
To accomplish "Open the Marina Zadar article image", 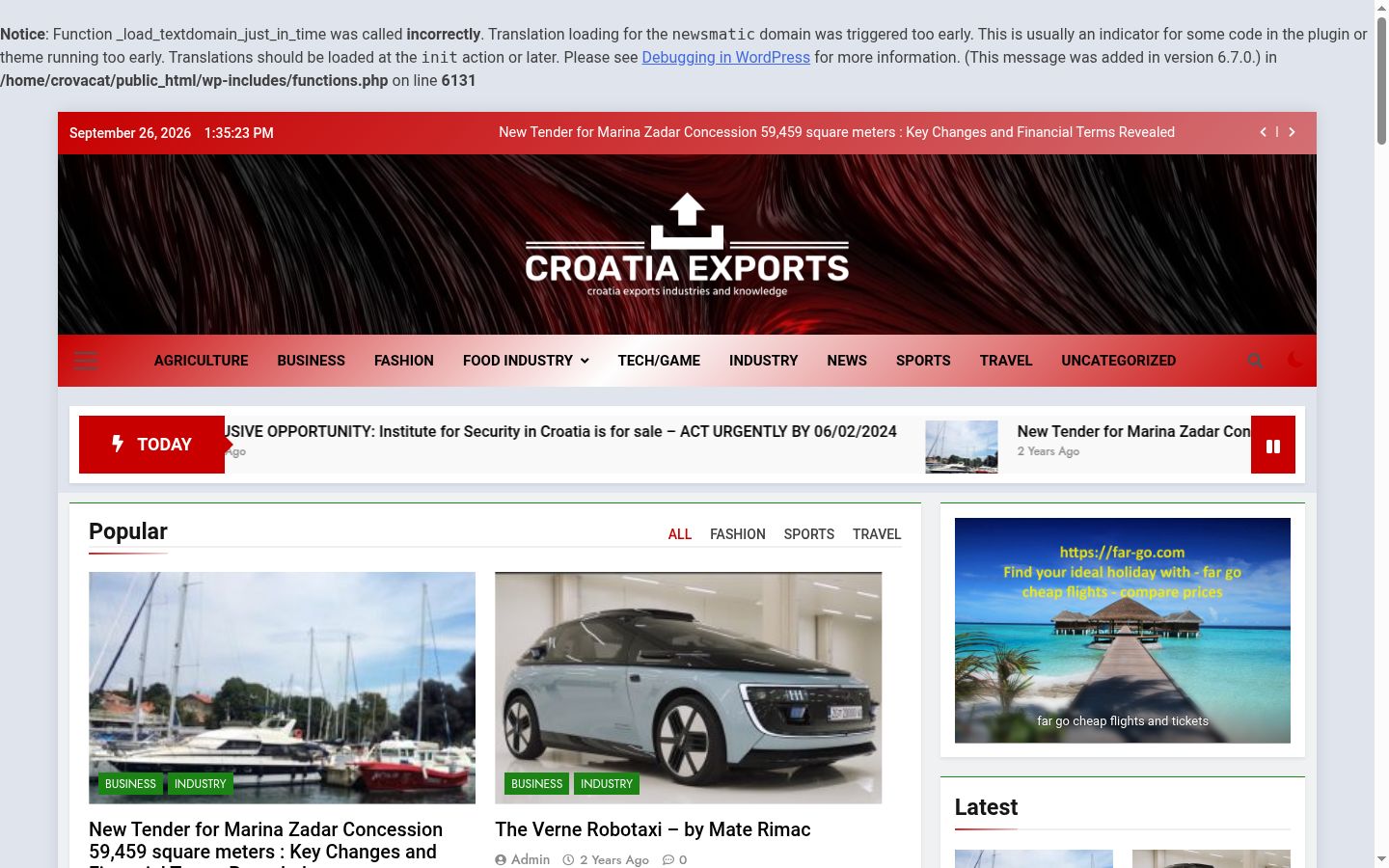I will pos(282,688).
